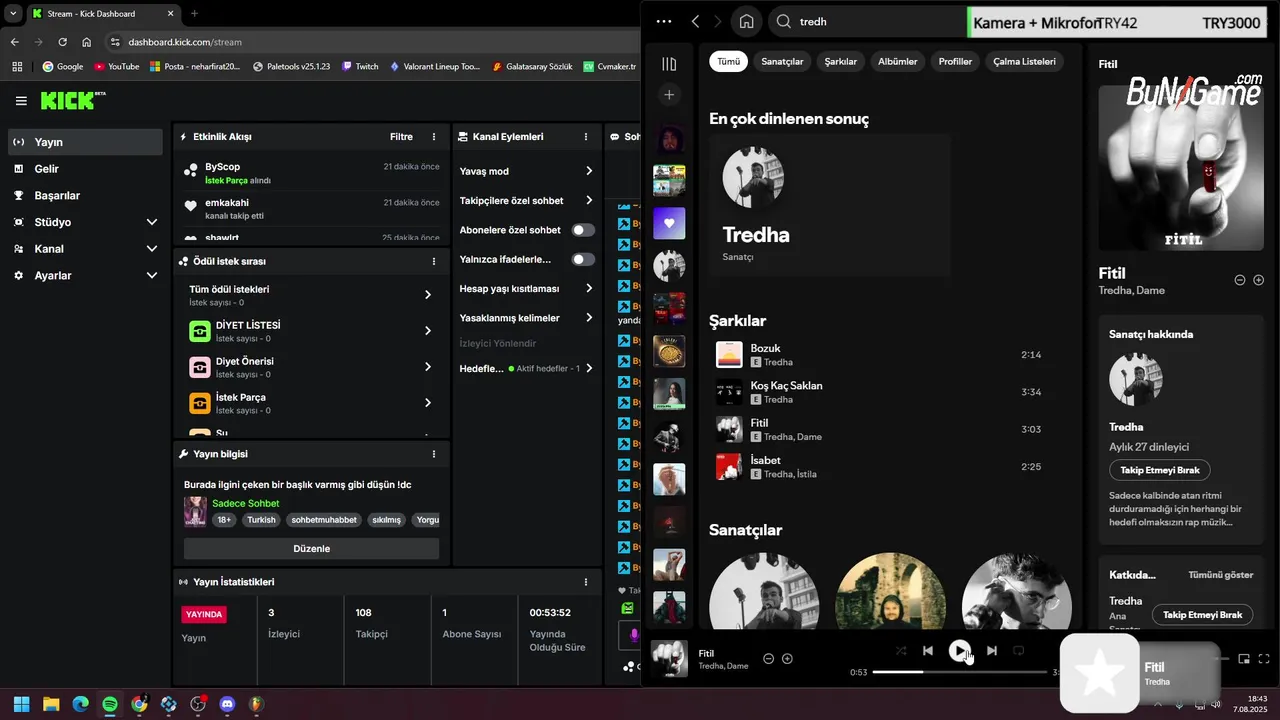Image resolution: width=1280 pixels, height=720 pixels.
Task: Enter full screen in Spotify player
Action: click(x=1264, y=659)
